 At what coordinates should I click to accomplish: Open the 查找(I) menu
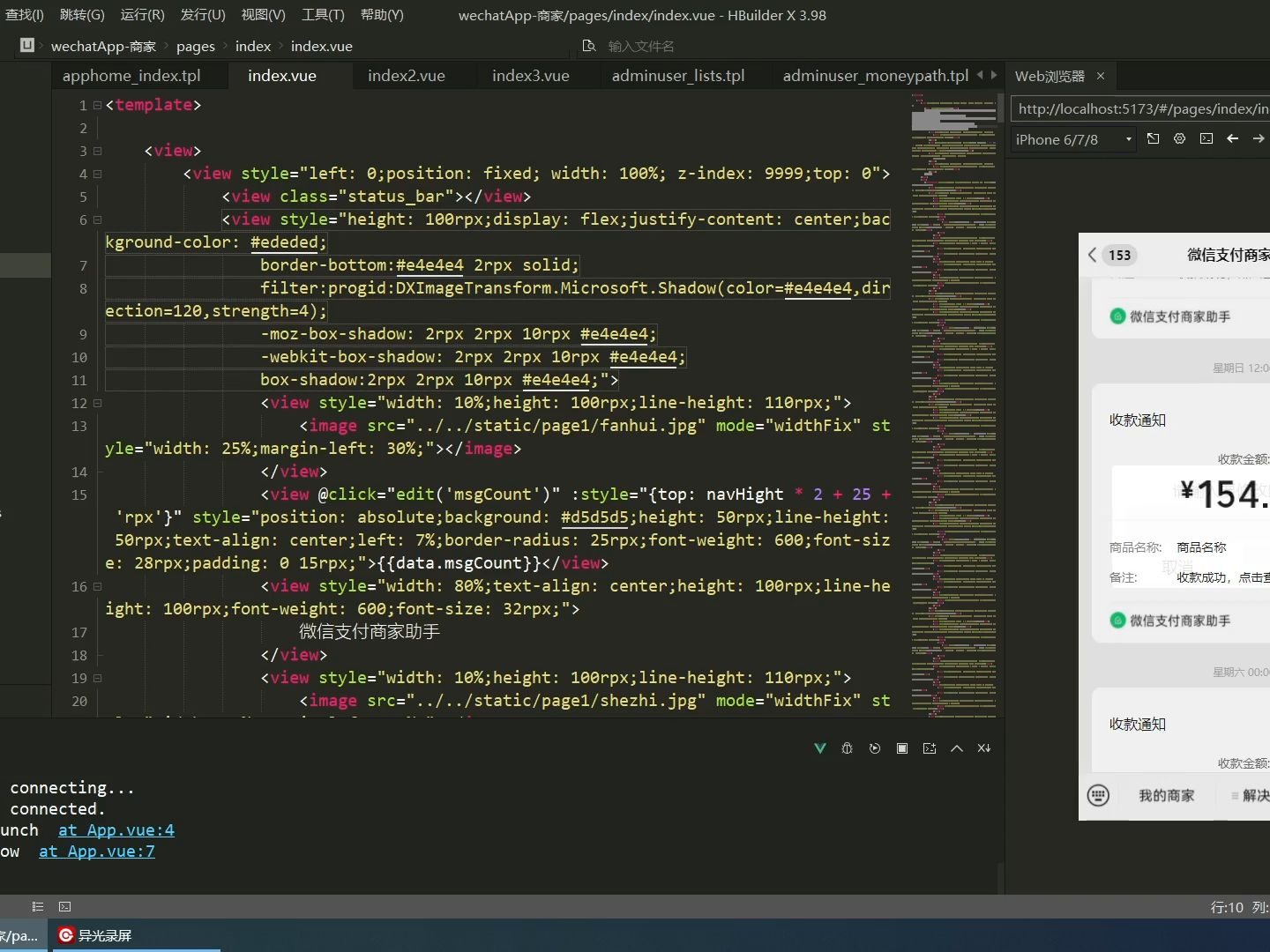pyautogui.click(x=23, y=15)
